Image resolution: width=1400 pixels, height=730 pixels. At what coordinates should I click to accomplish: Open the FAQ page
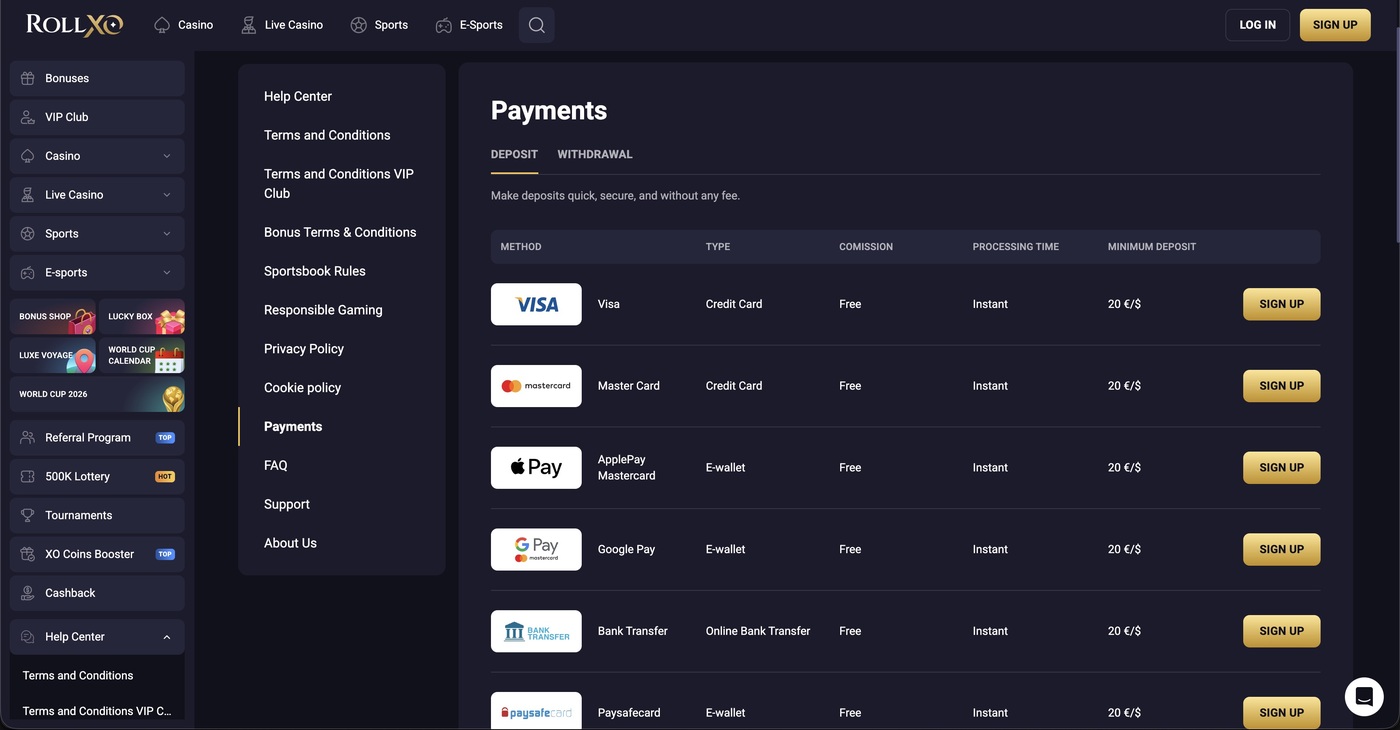(276, 466)
